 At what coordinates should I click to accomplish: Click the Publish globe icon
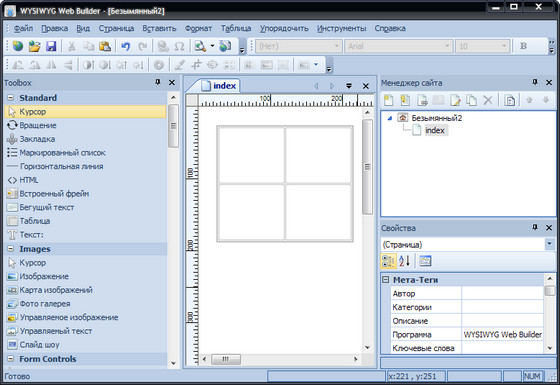[225, 46]
